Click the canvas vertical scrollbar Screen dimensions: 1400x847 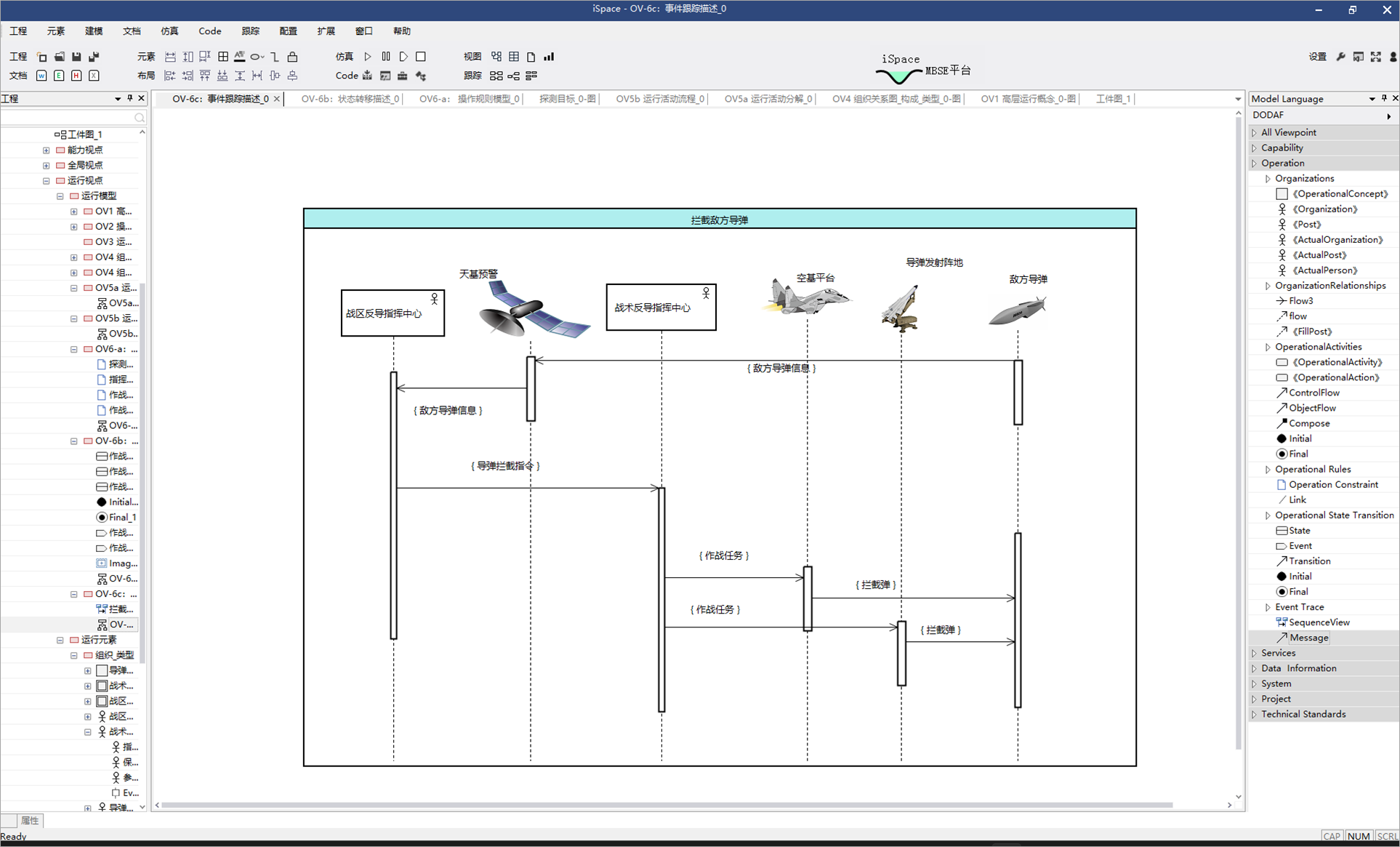pyautogui.click(x=1239, y=434)
